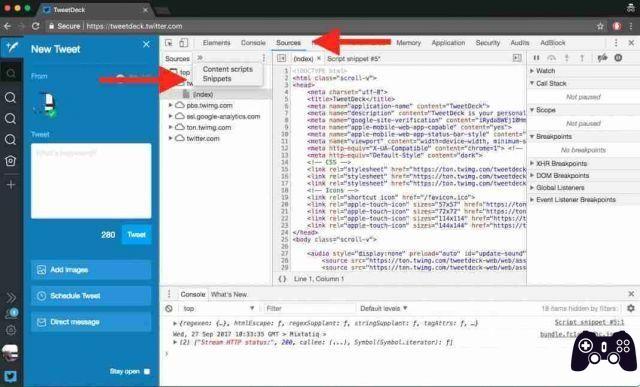
Task: Choose Snippets from the popup menu
Action: coord(217,79)
